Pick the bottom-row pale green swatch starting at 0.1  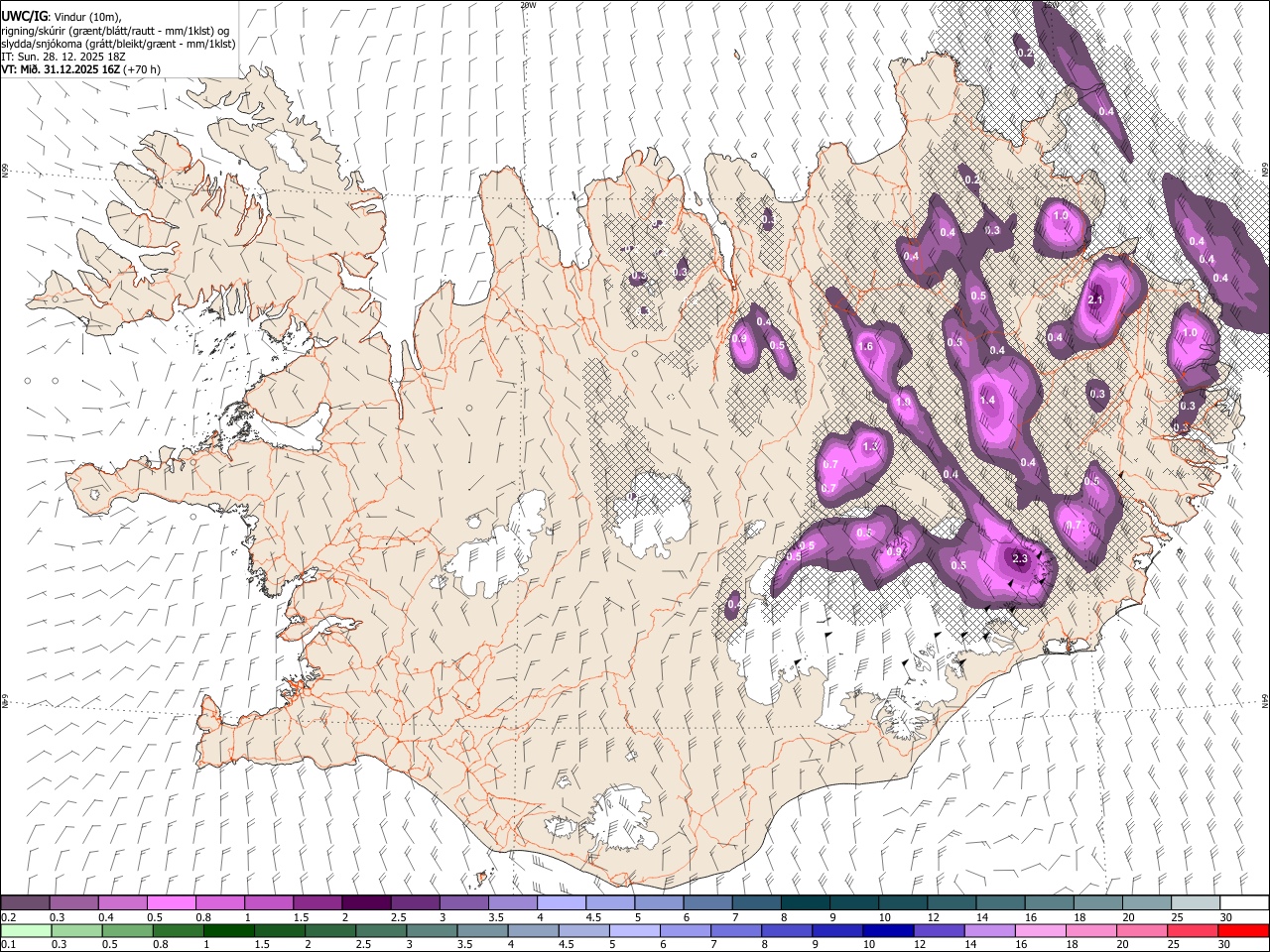pyautogui.click(x=26, y=930)
